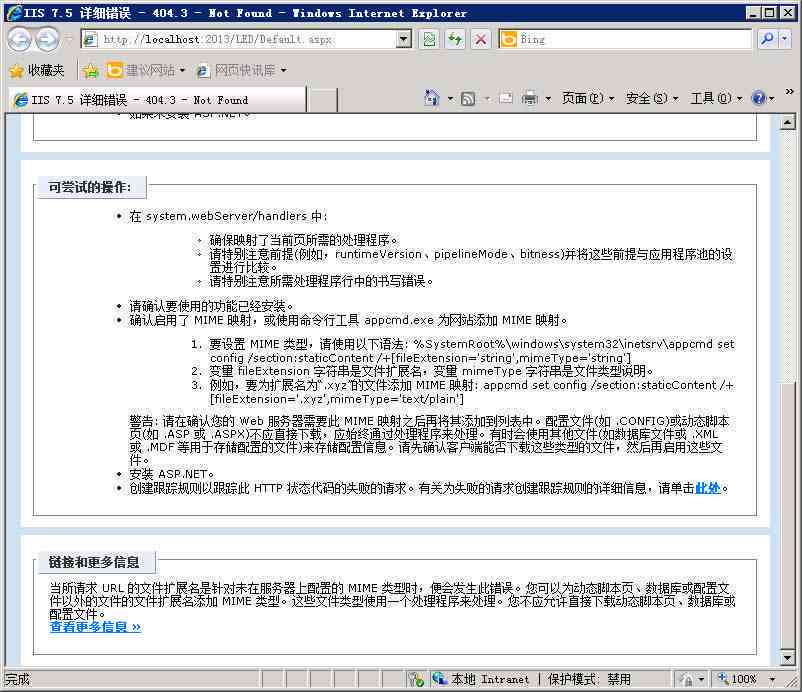Open the 查看更多信息 » link
802x692 pixels.
(95, 627)
